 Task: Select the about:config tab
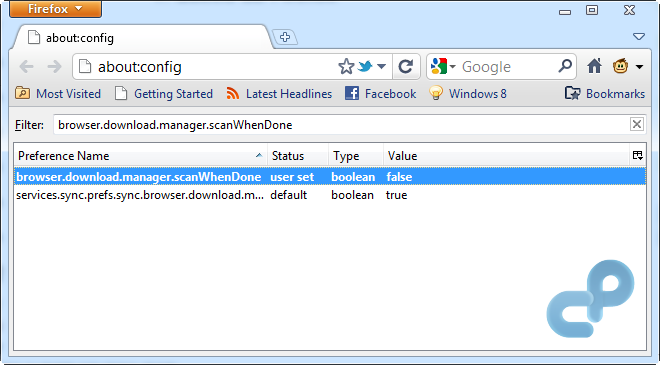click(x=143, y=38)
